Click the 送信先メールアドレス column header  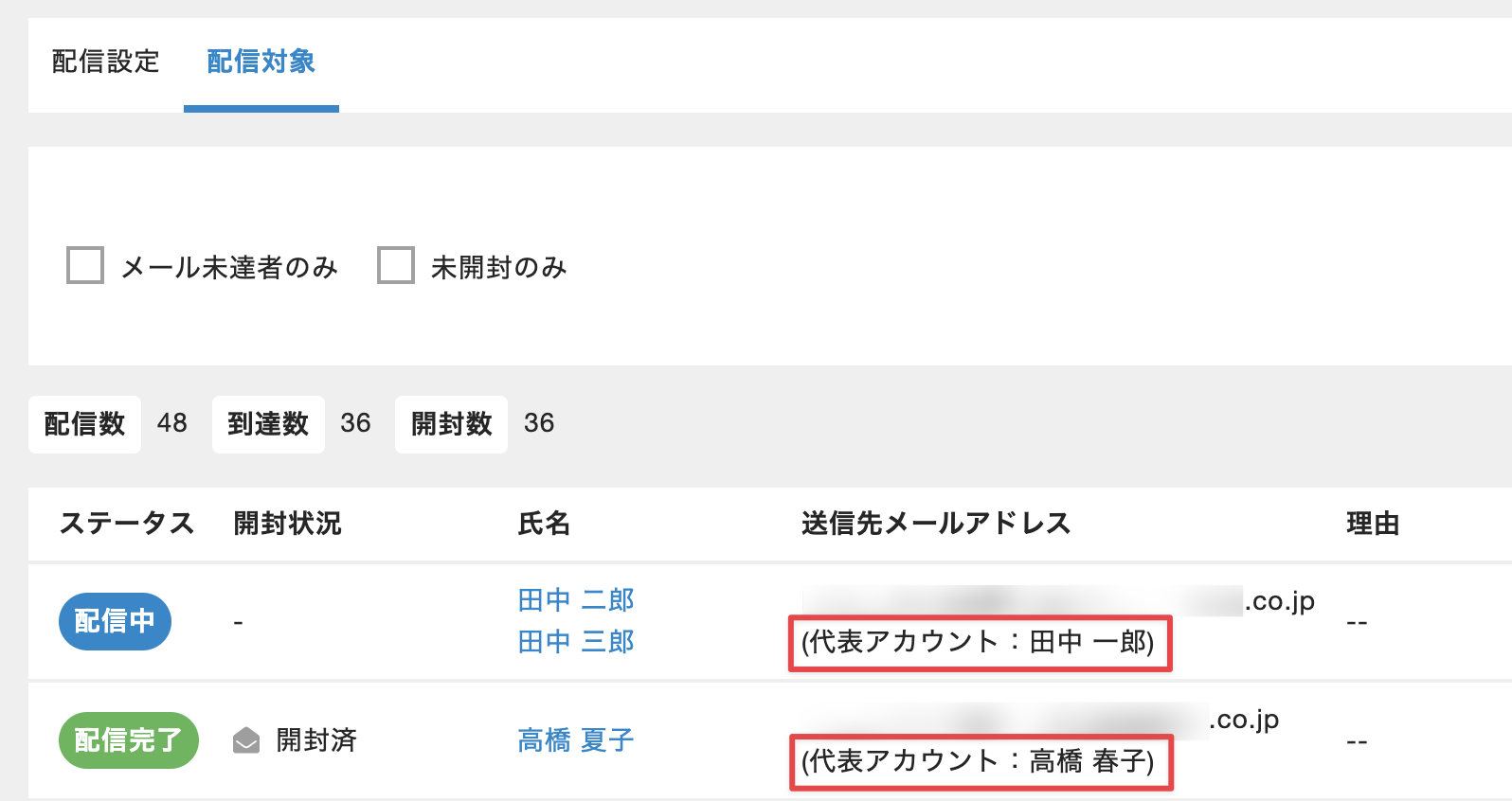point(936,524)
